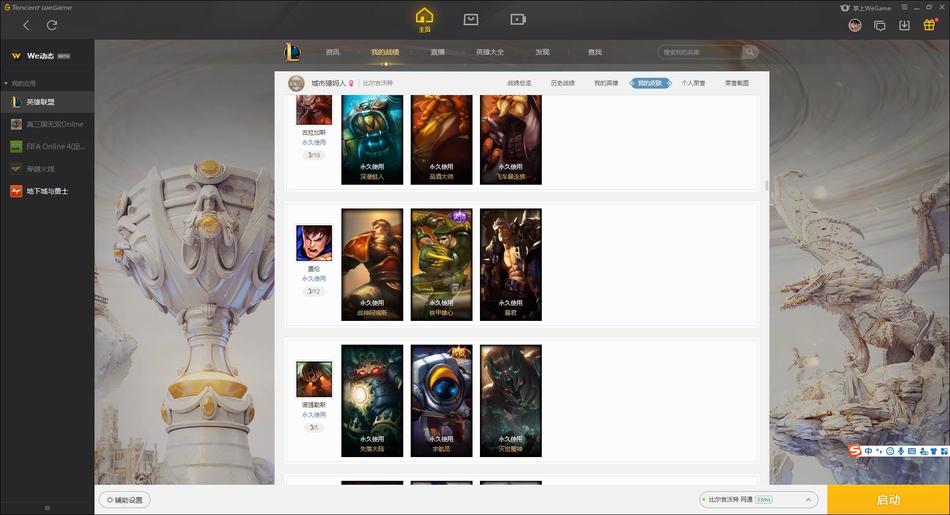Click the 3/10 skin count under 古拉加斯

pyautogui.click(x=314, y=155)
